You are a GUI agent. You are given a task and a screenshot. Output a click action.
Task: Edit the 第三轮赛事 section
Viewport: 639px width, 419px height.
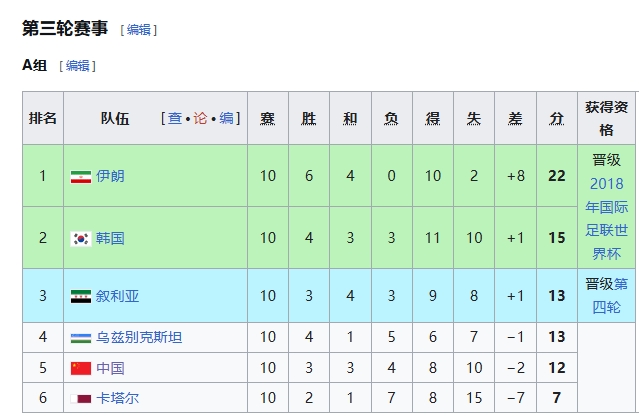coord(139,30)
